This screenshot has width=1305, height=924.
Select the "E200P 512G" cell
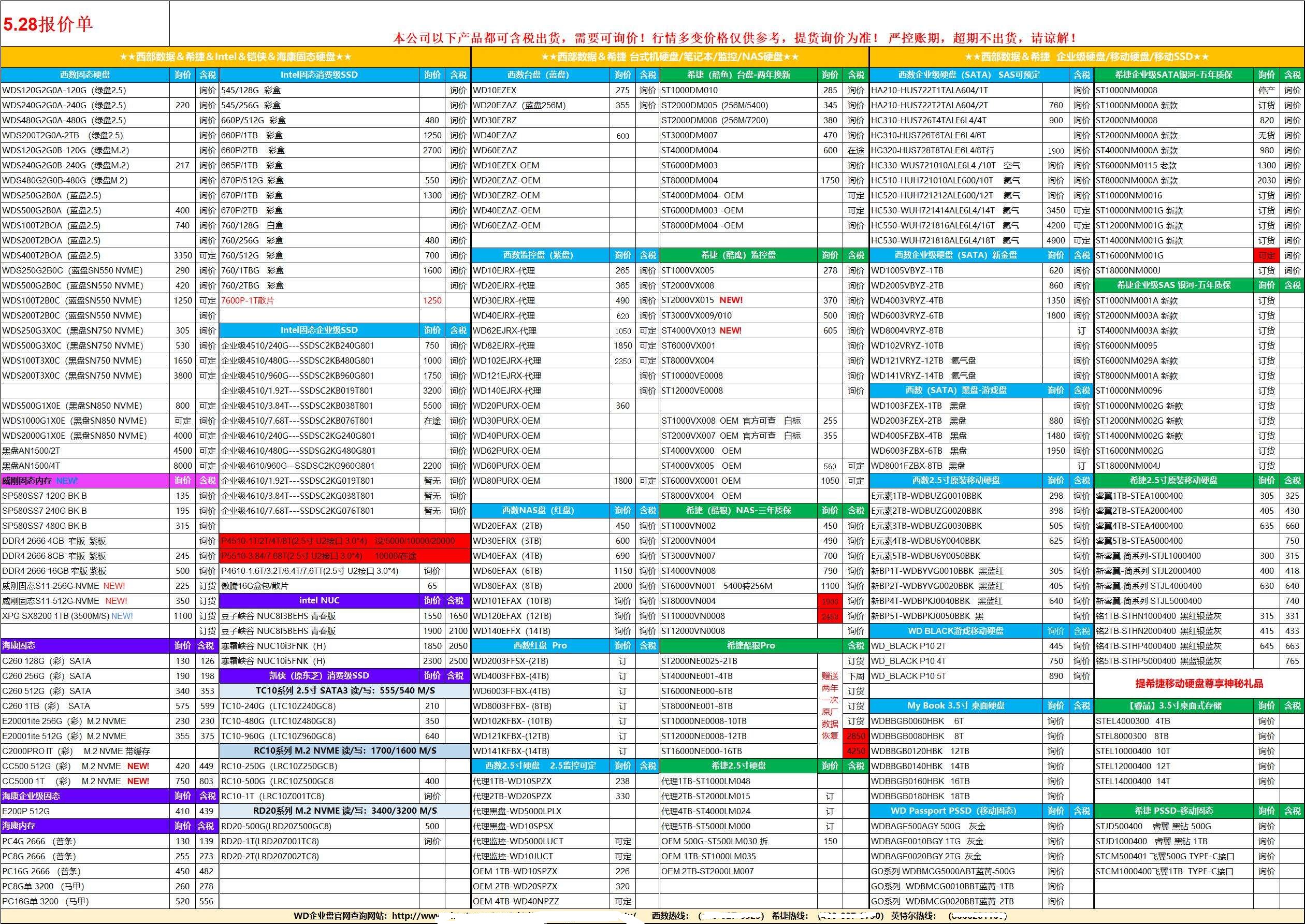85,811
